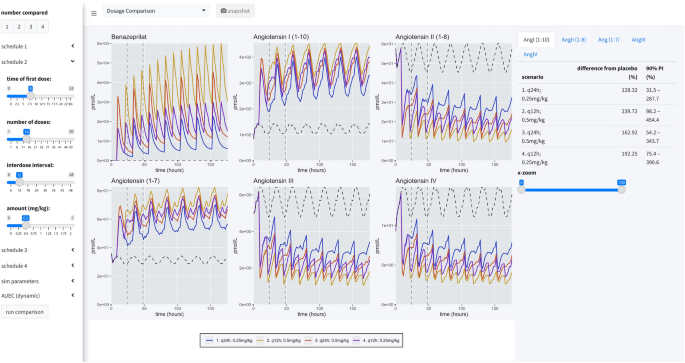Select table row 3. q24h; 0.5mg/kg
The image size is (685, 363).
597,137
